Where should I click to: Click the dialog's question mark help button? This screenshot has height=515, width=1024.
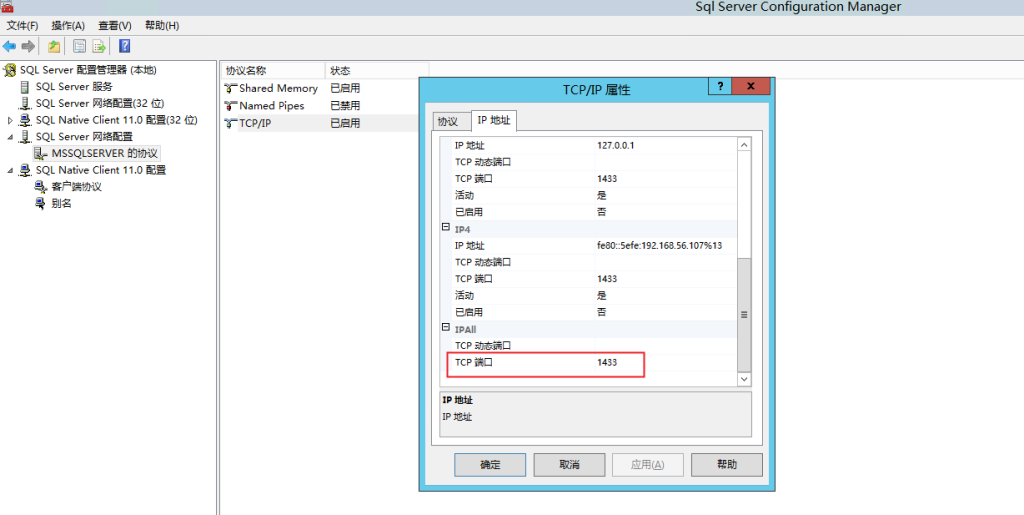tap(720, 86)
